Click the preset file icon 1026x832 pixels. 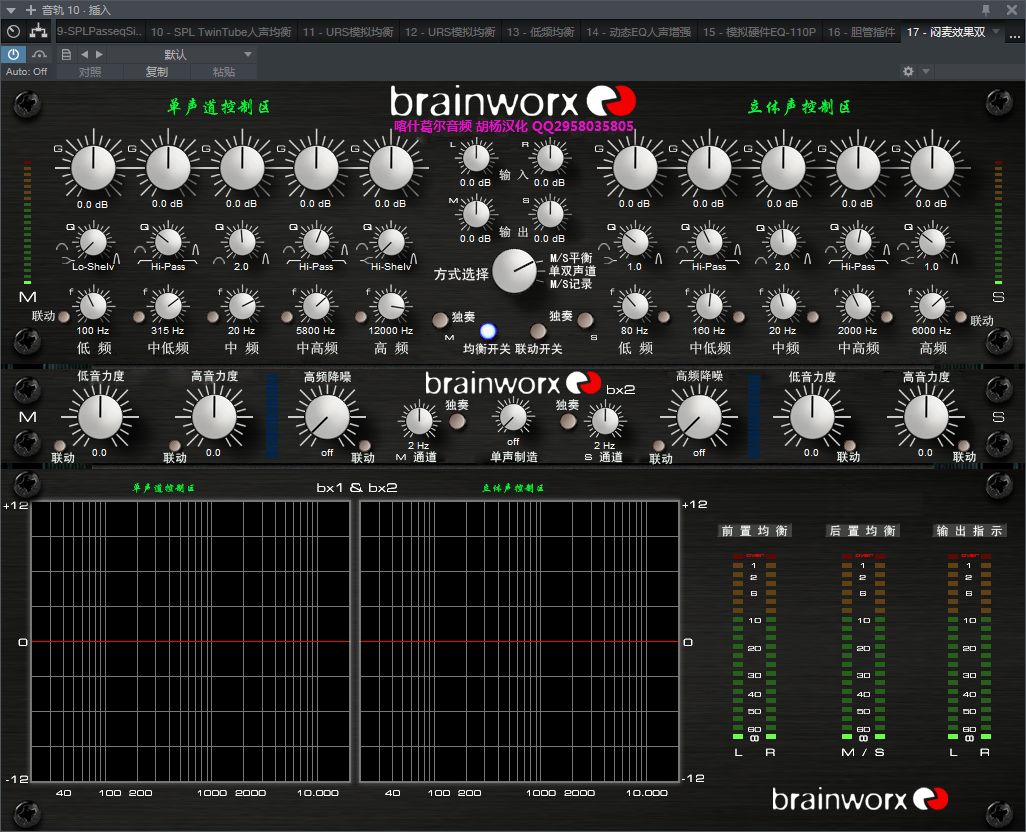click(66, 54)
